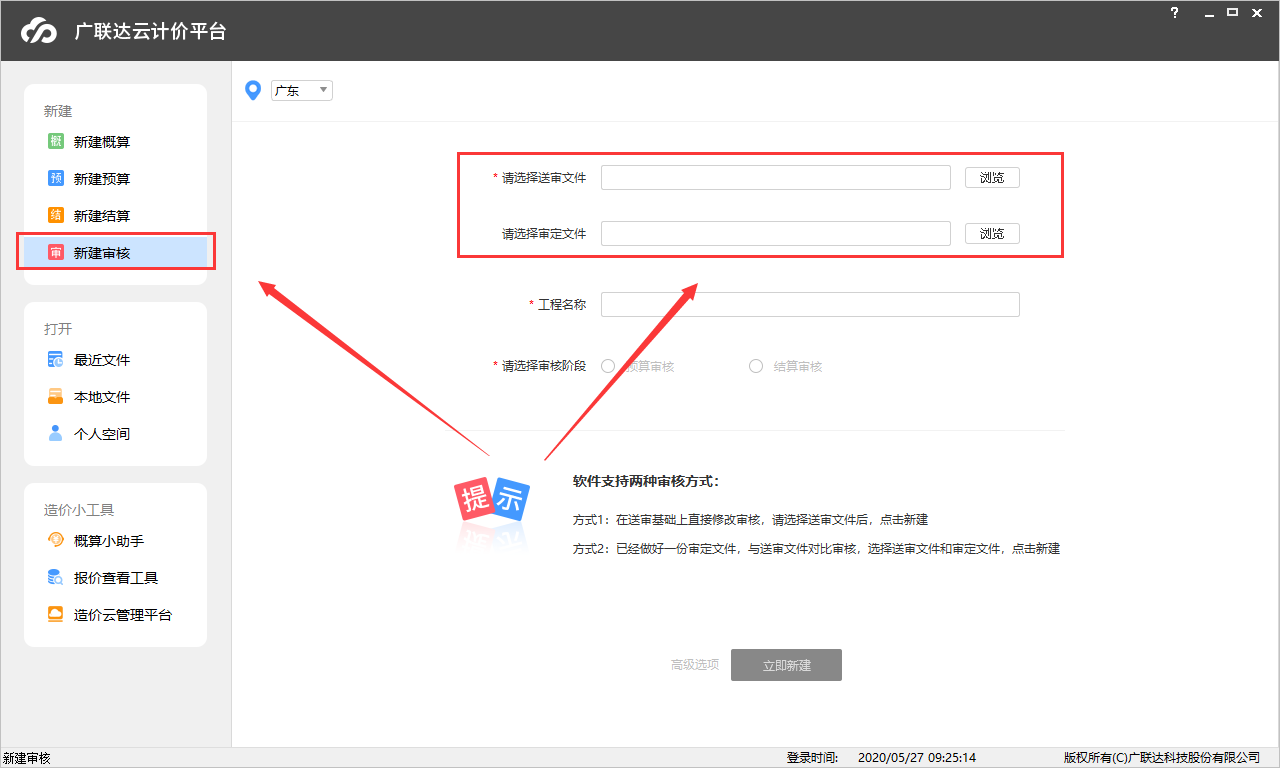
Task: Click the red 新建审核 icon
Action: click(x=56, y=253)
